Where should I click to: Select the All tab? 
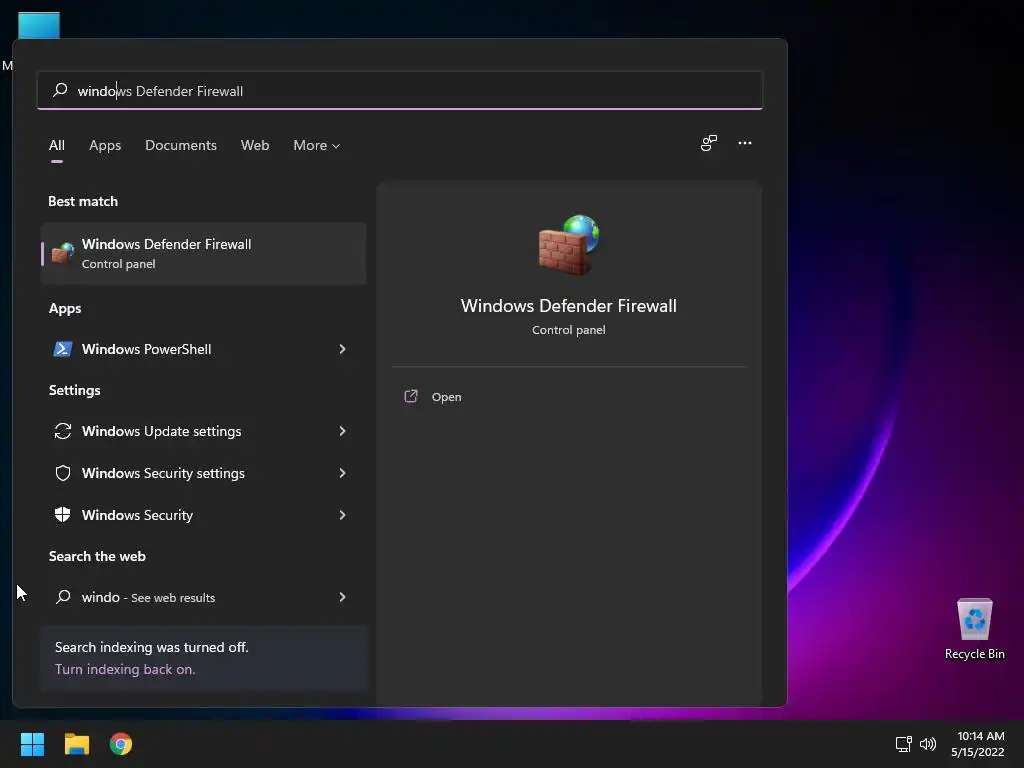pos(57,145)
